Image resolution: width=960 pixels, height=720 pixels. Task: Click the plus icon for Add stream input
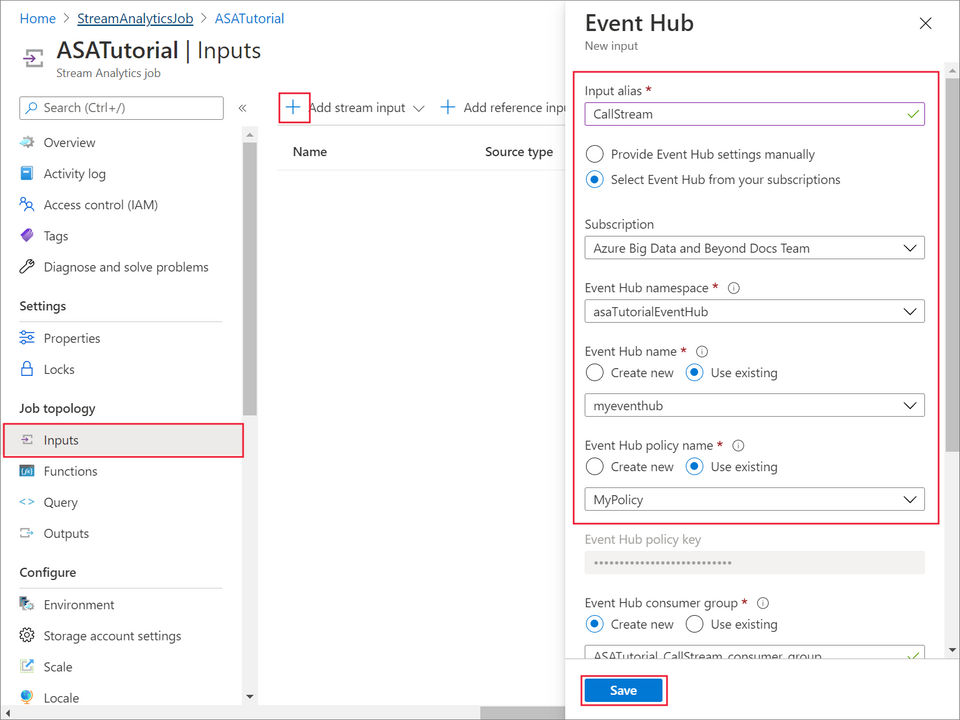(x=293, y=107)
